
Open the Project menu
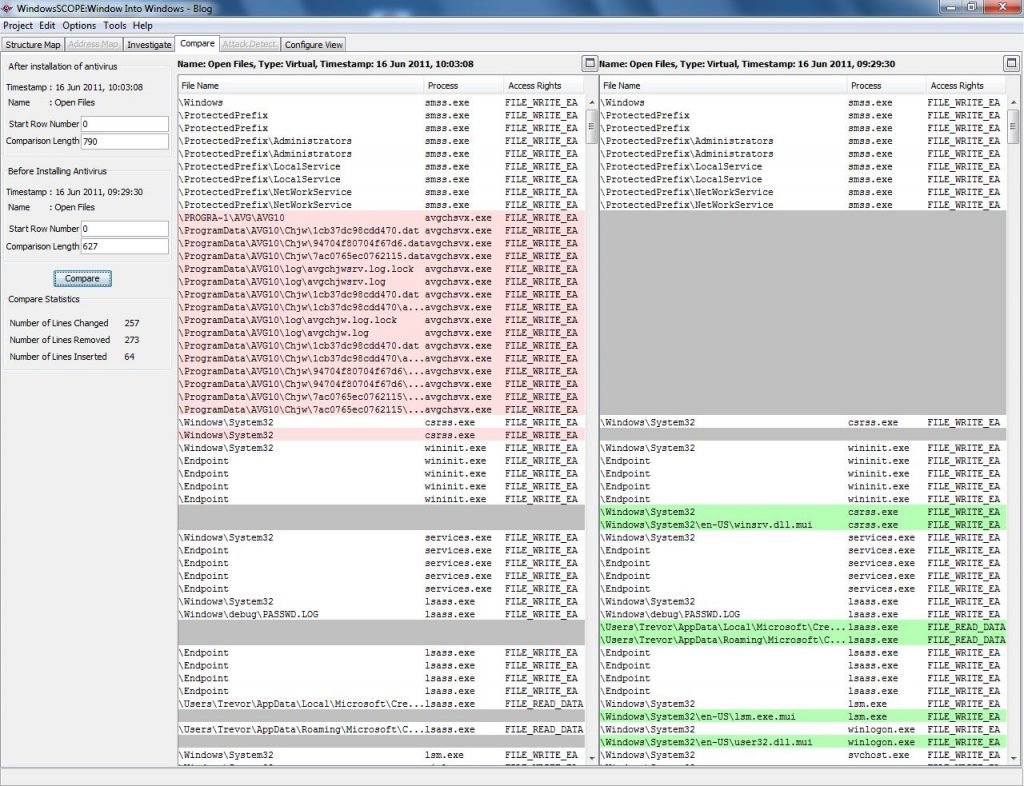point(18,25)
